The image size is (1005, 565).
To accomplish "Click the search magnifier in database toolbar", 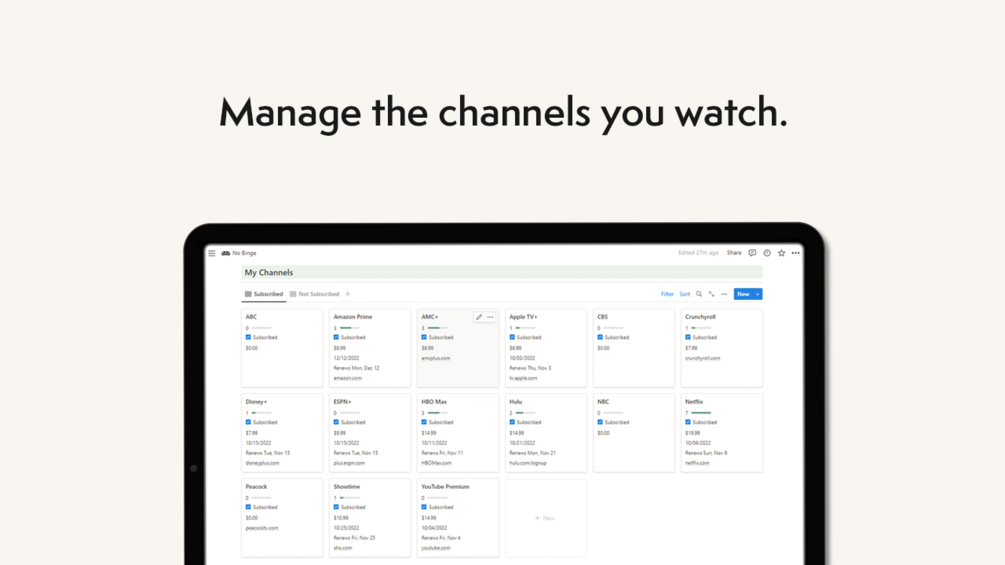I will click(x=699, y=294).
